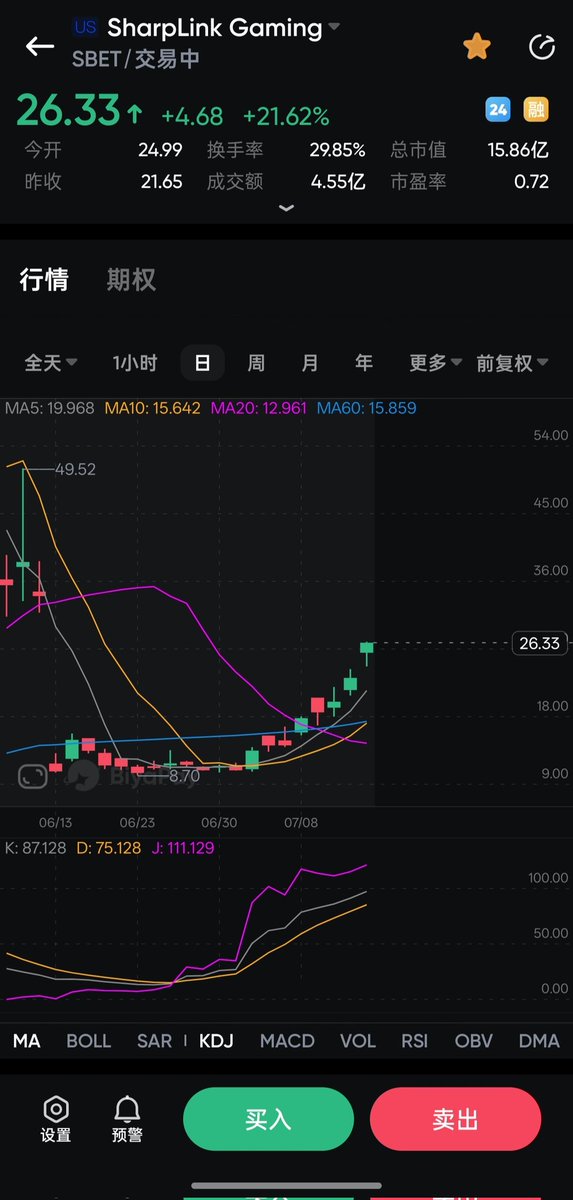The height and width of the screenshot is (1200, 573).
Task: Select the 月 monthly chart interval
Action: pyautogui.click(x=310, y=363)
